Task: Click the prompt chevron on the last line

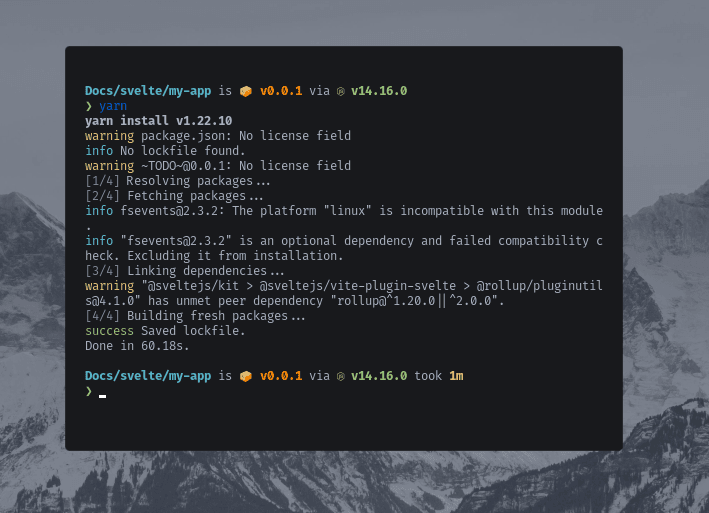Action: tap(89, 391)
